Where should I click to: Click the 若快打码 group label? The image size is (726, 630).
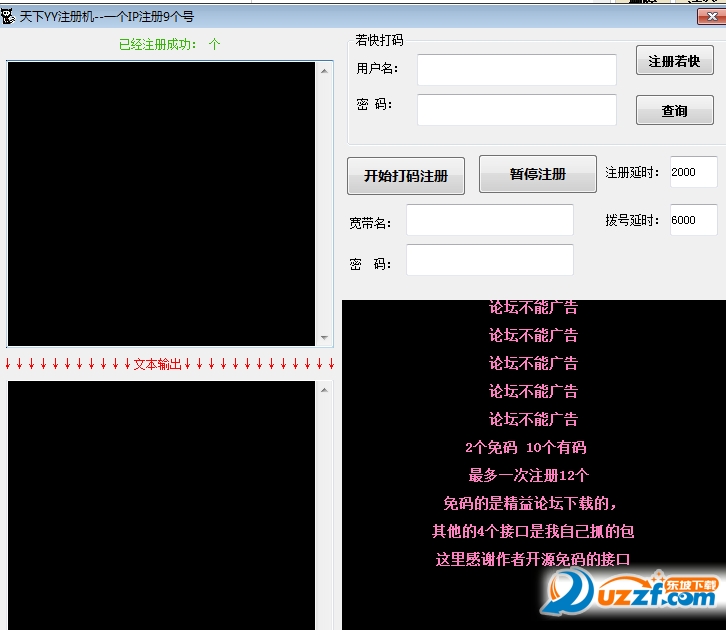pyautogui.click(x=379, y=40)
